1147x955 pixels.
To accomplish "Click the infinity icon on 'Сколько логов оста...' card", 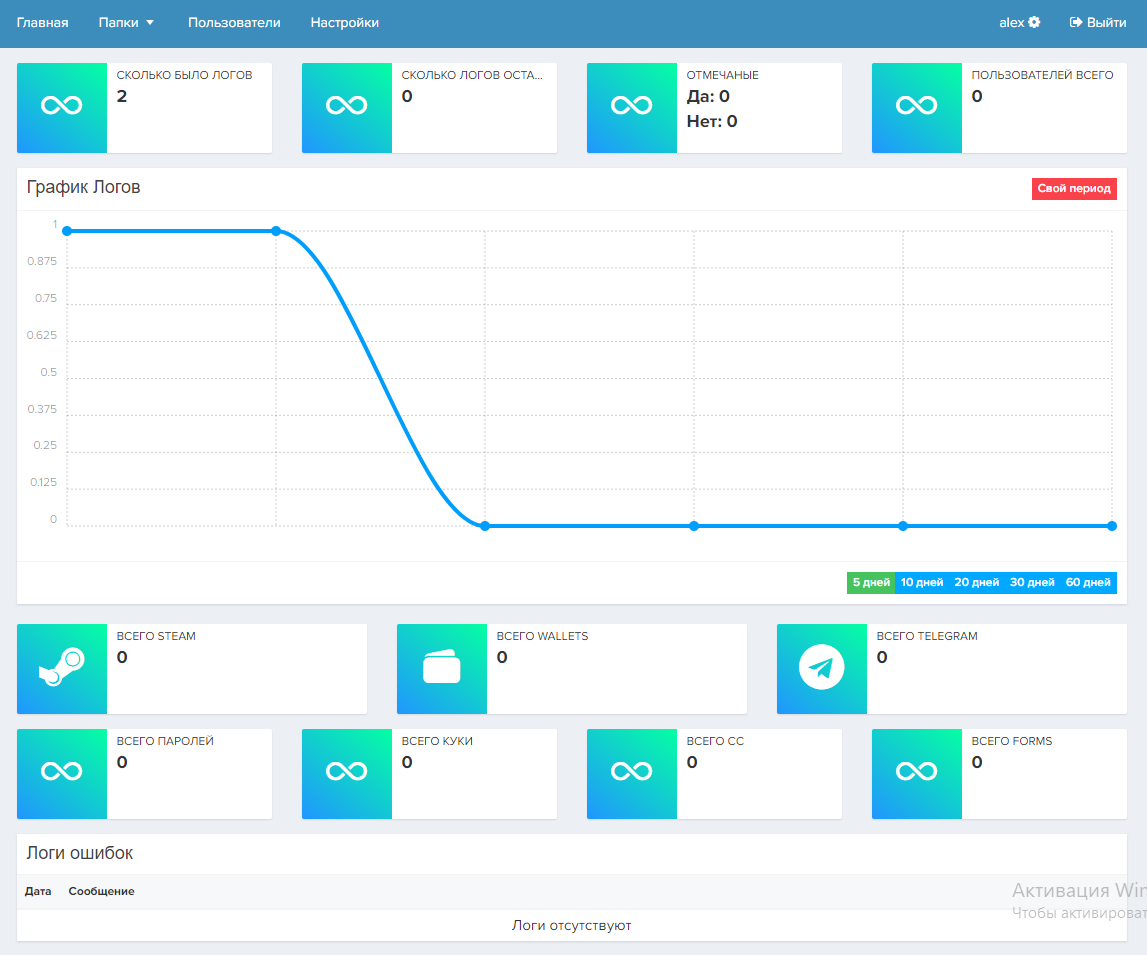I will pyautogui.click(x=347, y=106).
